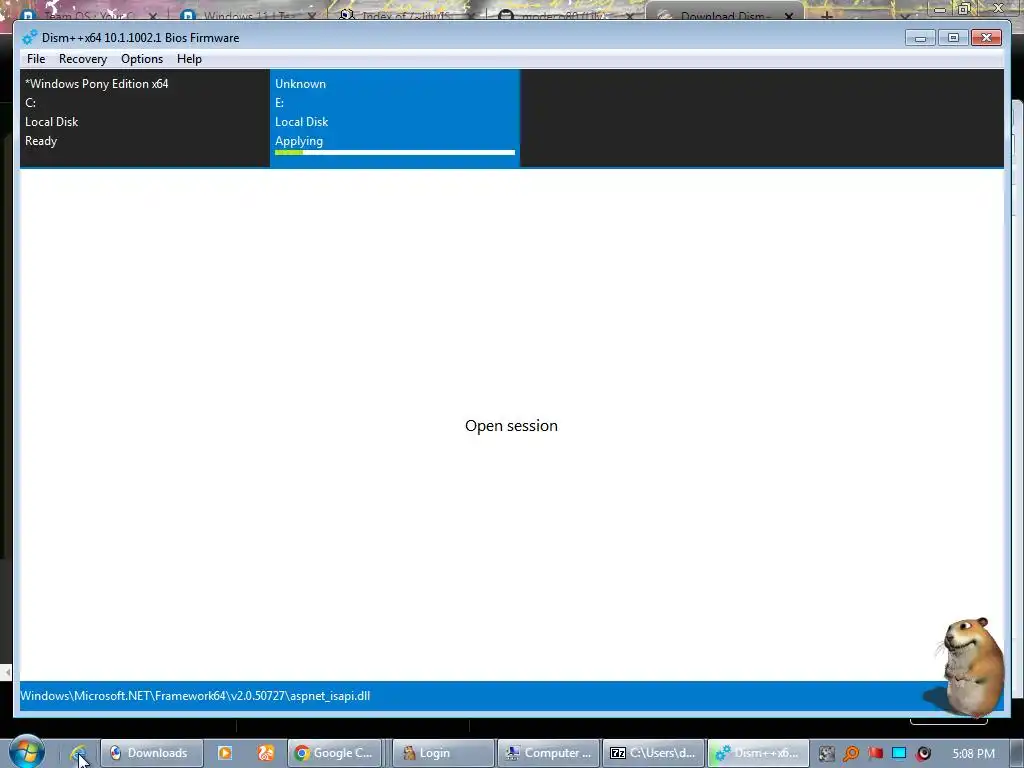Open the Help menu
Viewport: 1024px width, 768px height.
tap(189, 59)
